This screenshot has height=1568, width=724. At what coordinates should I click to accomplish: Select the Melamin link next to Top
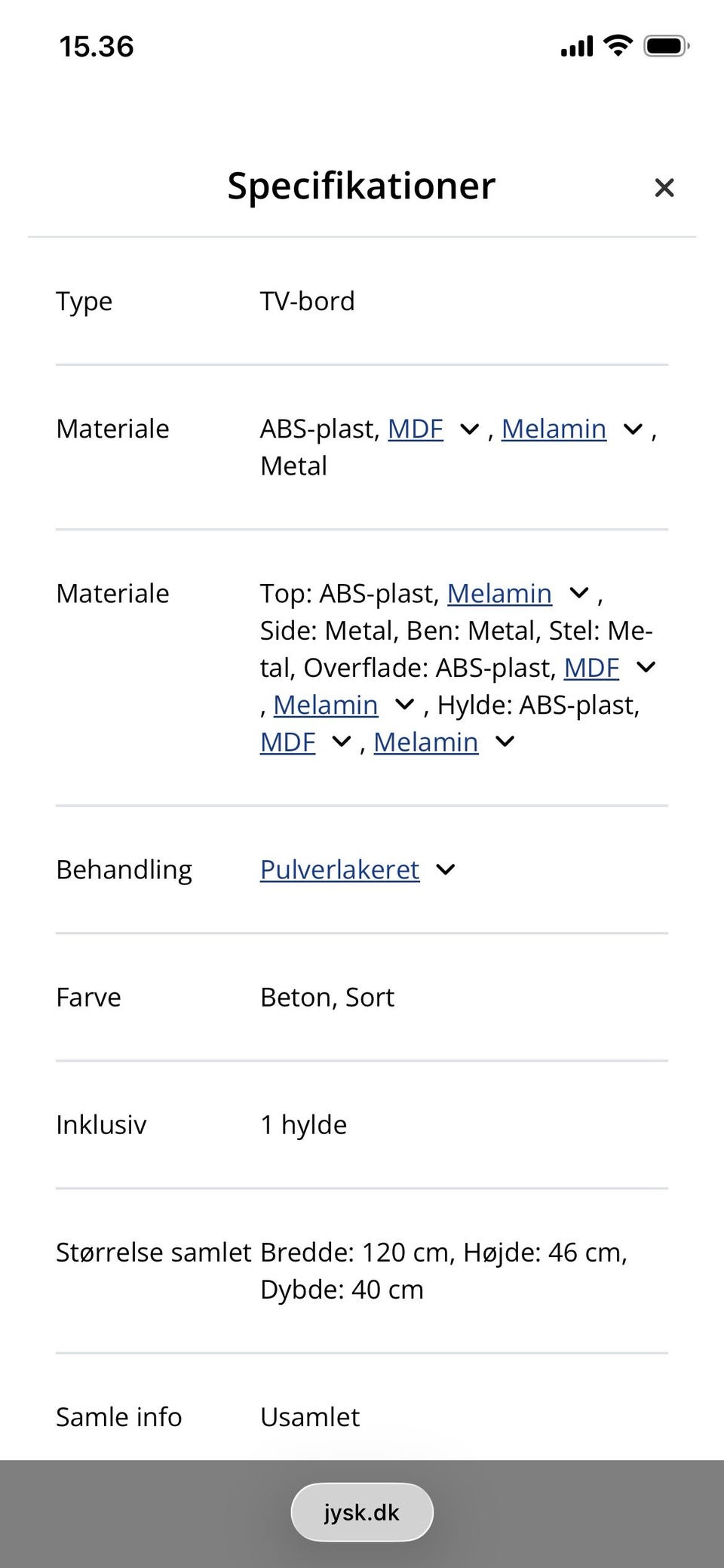coord(499,593)
